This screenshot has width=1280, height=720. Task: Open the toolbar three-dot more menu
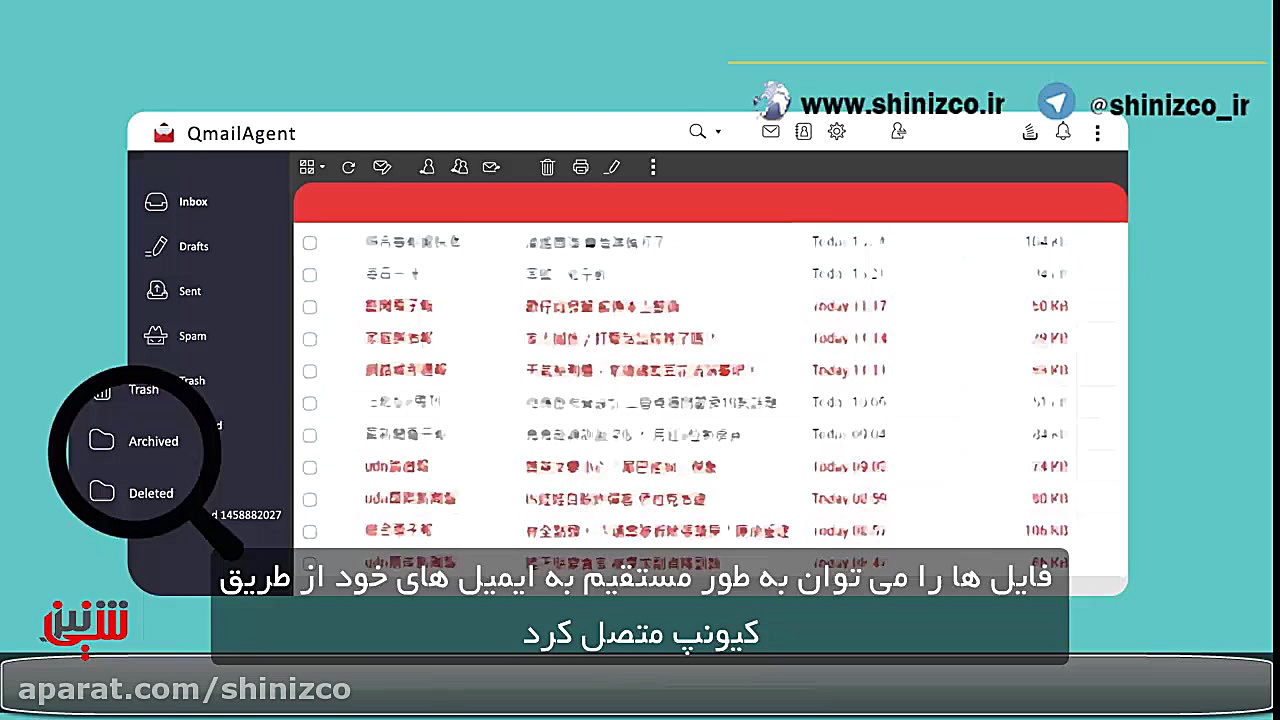click(653, 168)
